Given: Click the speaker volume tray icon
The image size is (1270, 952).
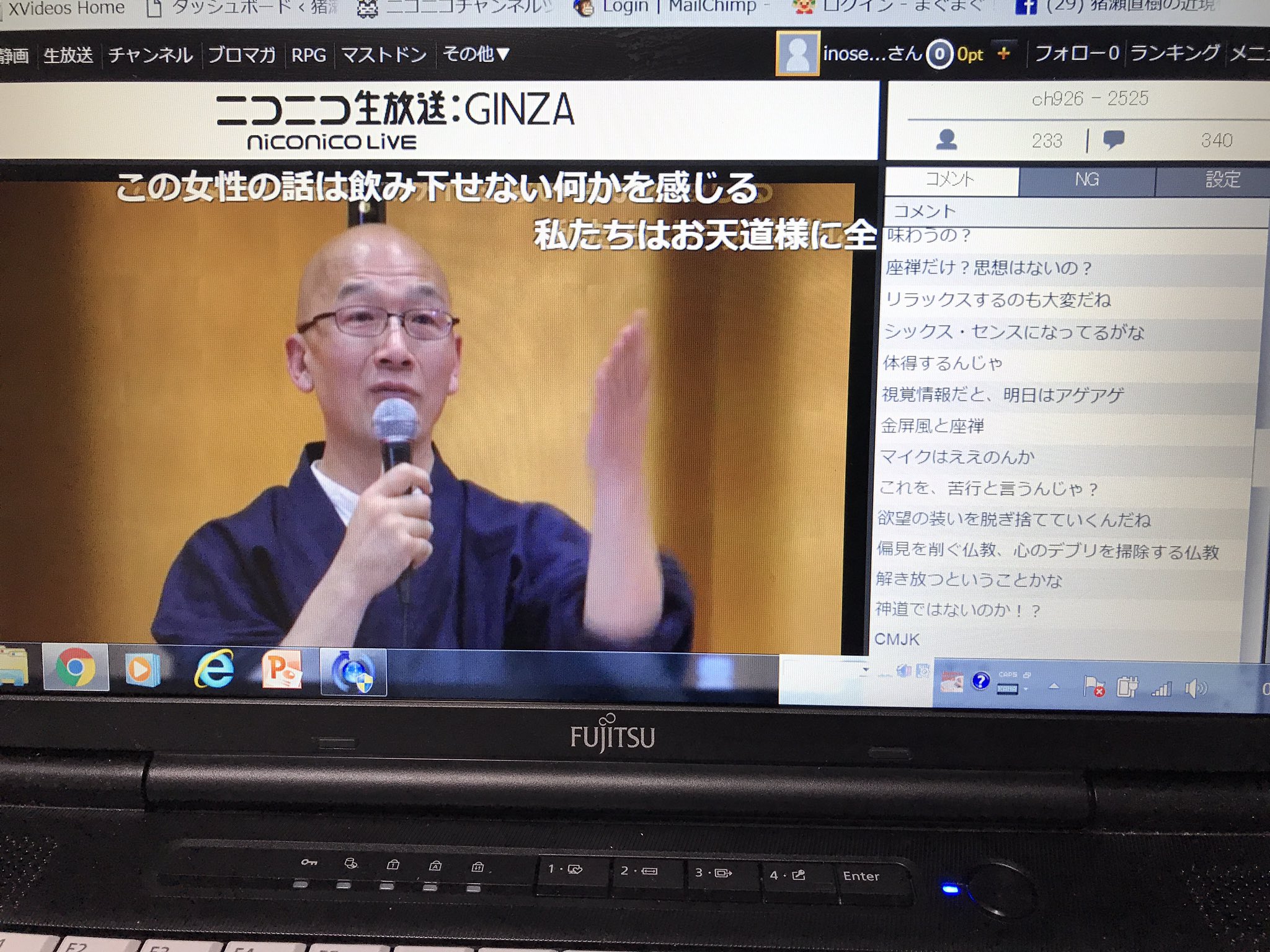Looking at the screenshot, I should click(1195, 689).
